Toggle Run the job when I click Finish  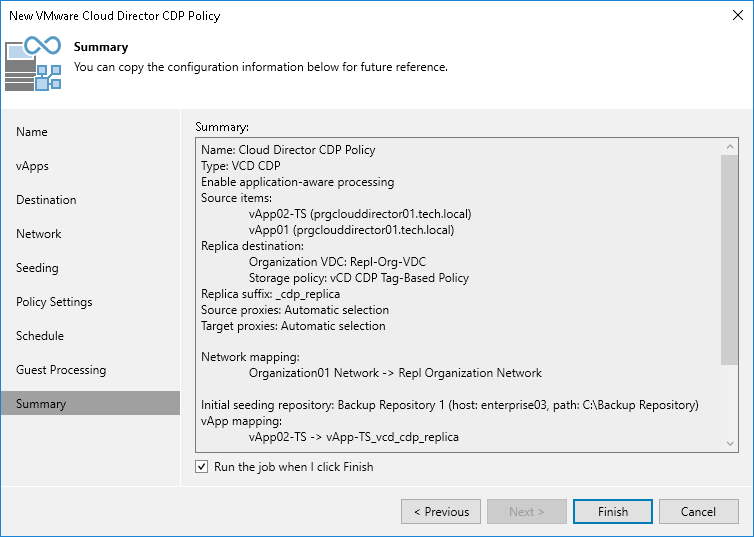coord(202,467)
